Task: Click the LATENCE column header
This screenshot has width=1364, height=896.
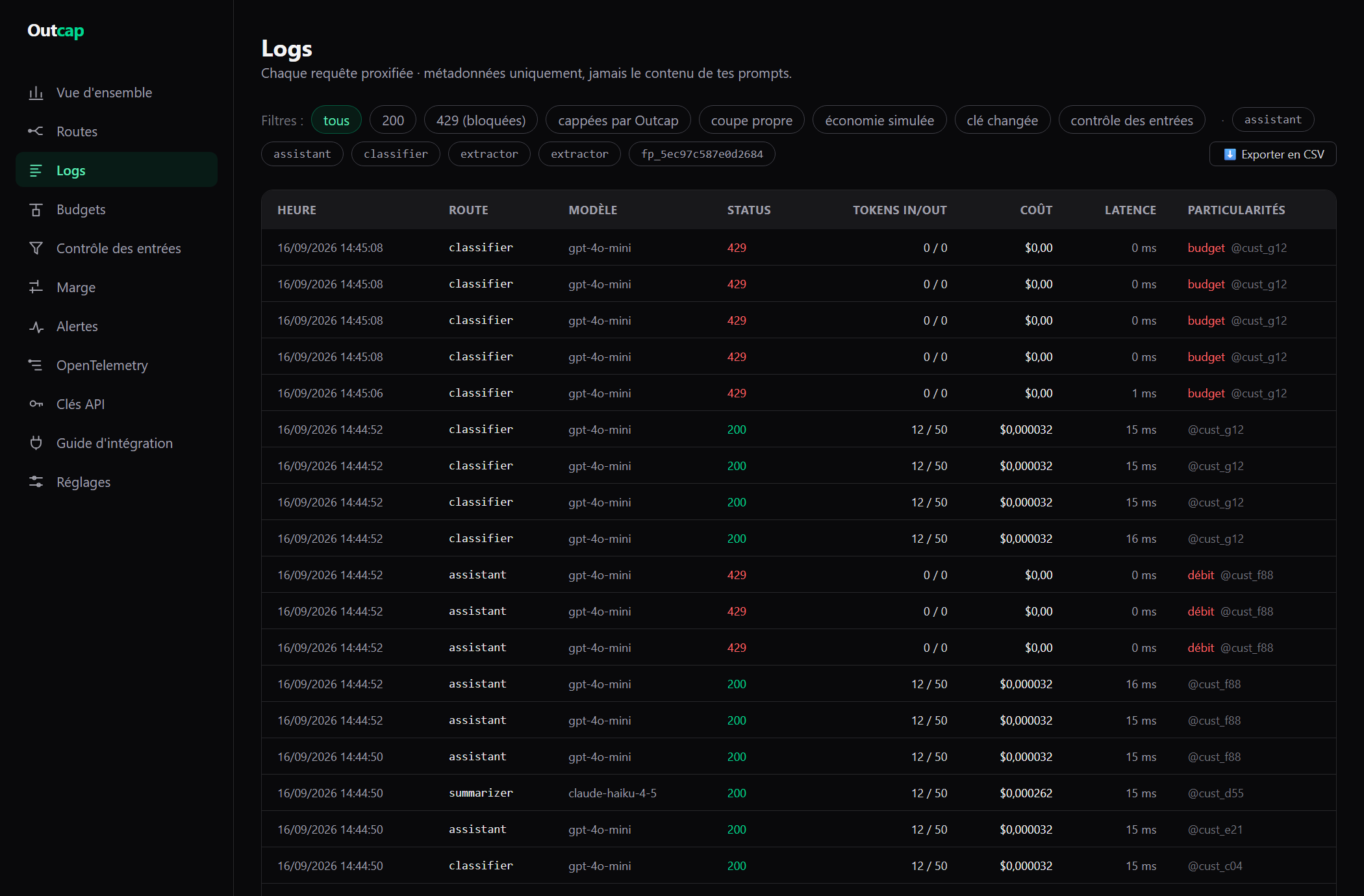Action: [x=1130, y=210]
